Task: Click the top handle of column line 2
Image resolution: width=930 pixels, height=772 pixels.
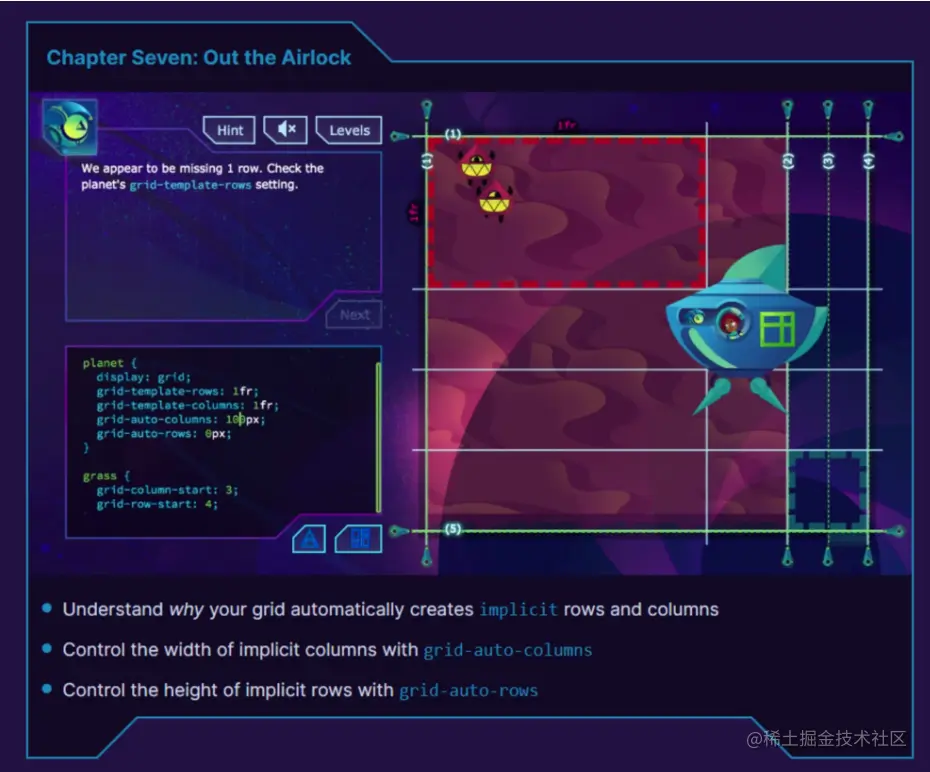Action: click(788, 110)
